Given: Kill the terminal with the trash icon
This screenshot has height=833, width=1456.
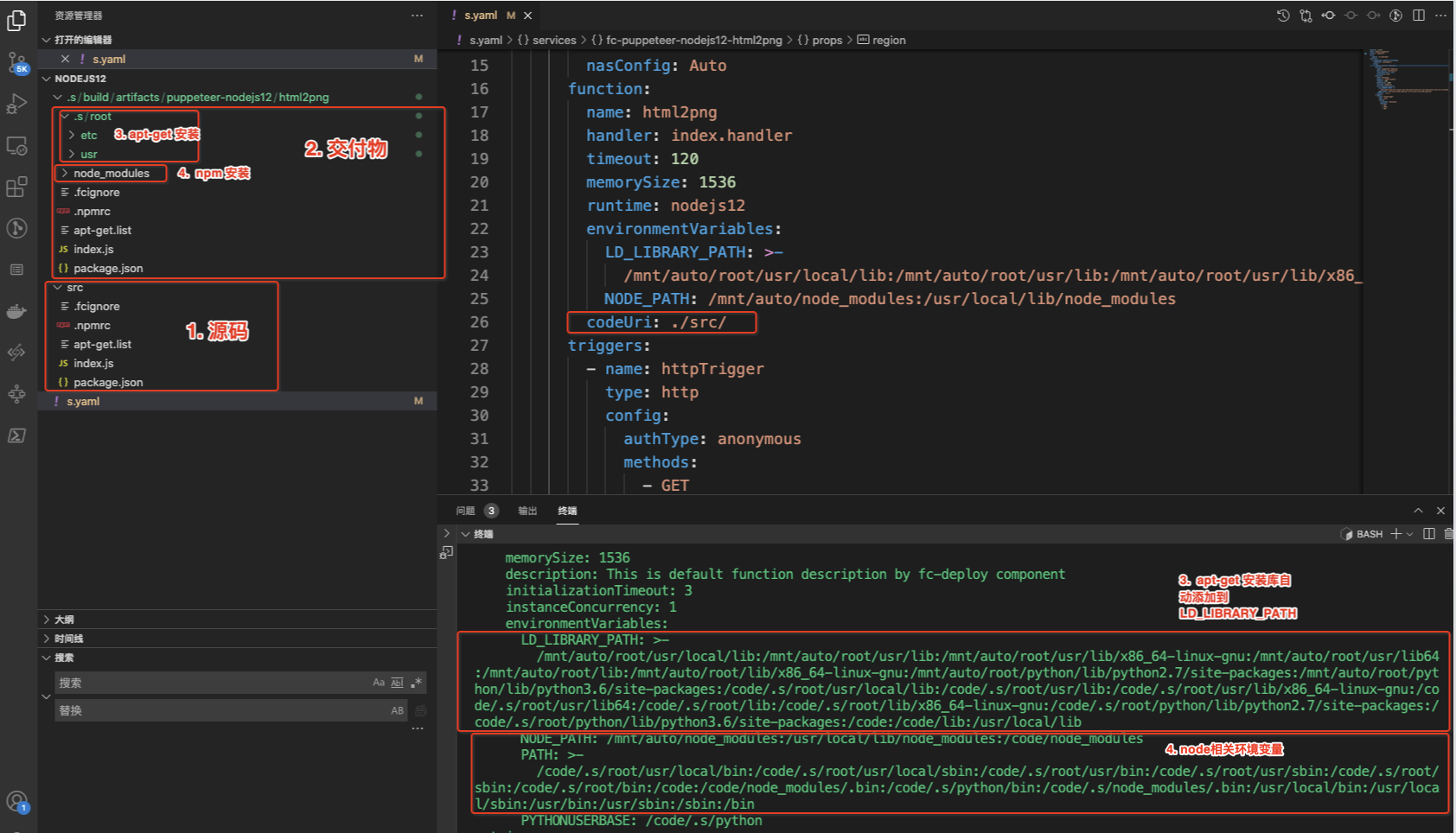Looking at the screenshot, I should tap(1450, 533).
